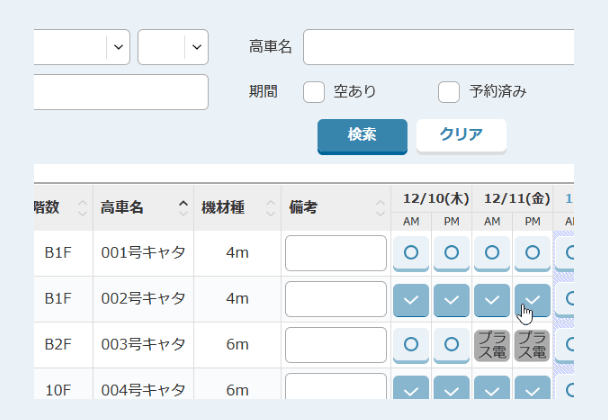Click the 備考 input for 001号キャタ
The height and width of the screenshot is (420, 608).
(335, 253)
